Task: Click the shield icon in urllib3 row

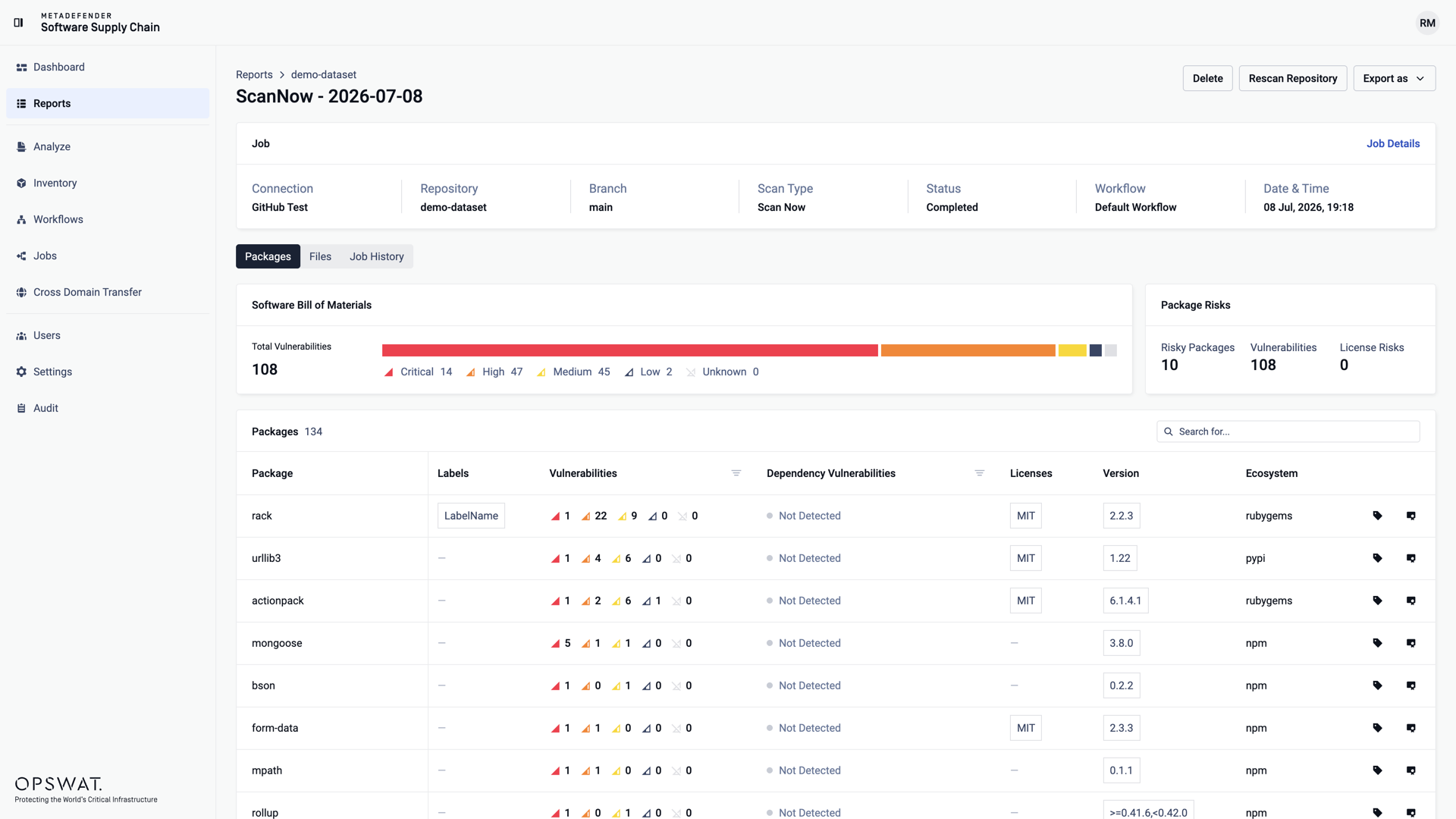Action: pos(1411,558)
